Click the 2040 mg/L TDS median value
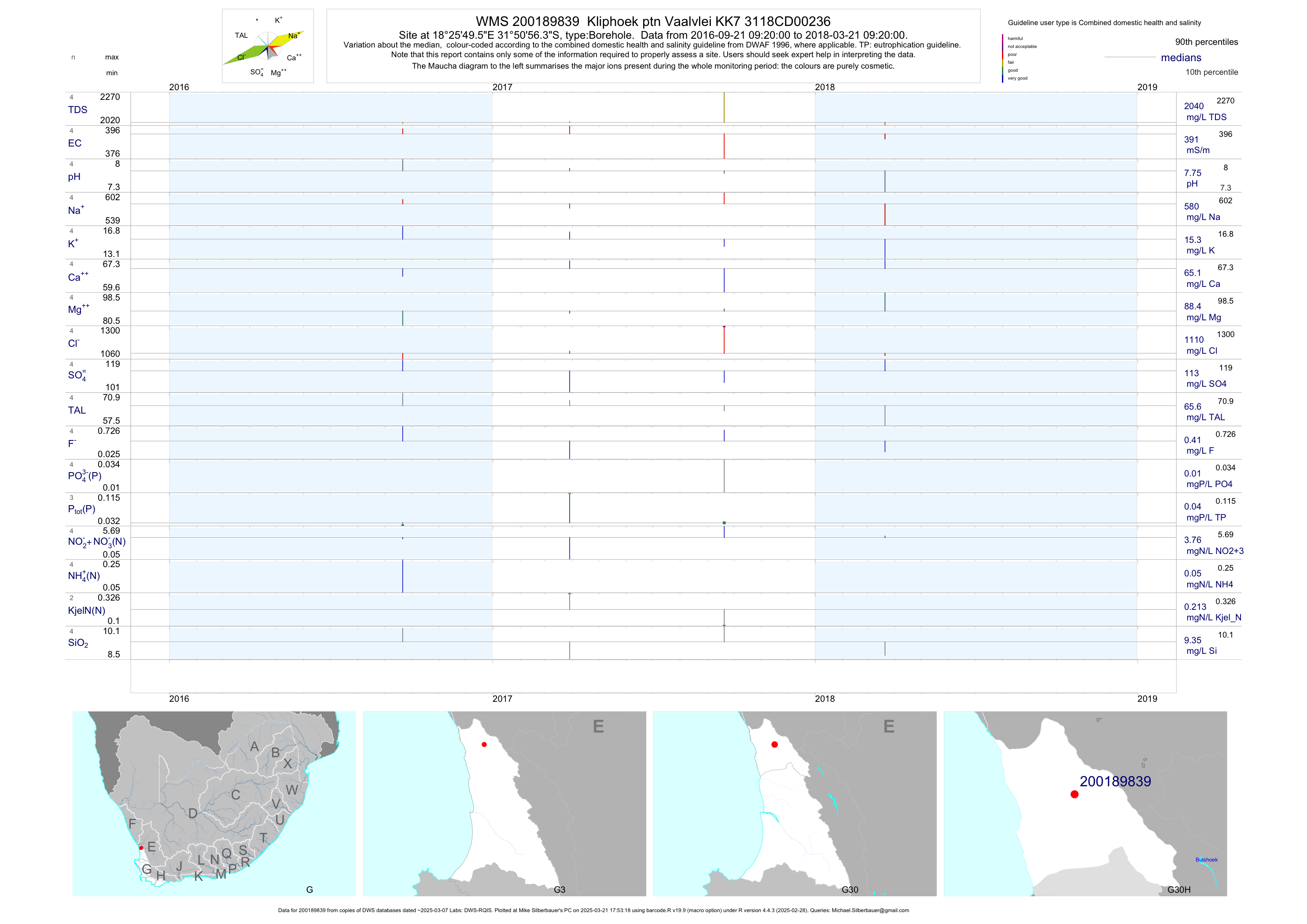The width and height of the screenshot is (1307, 924). click(x=1194, y=106)
